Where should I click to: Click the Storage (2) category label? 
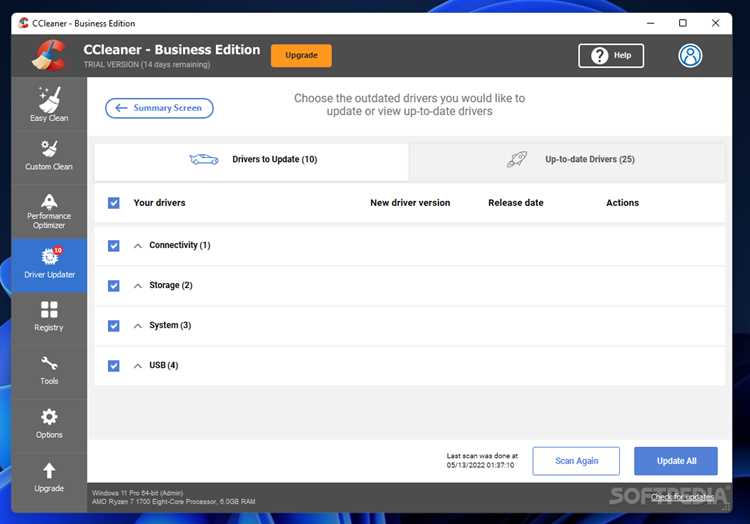tap(171, 285)
